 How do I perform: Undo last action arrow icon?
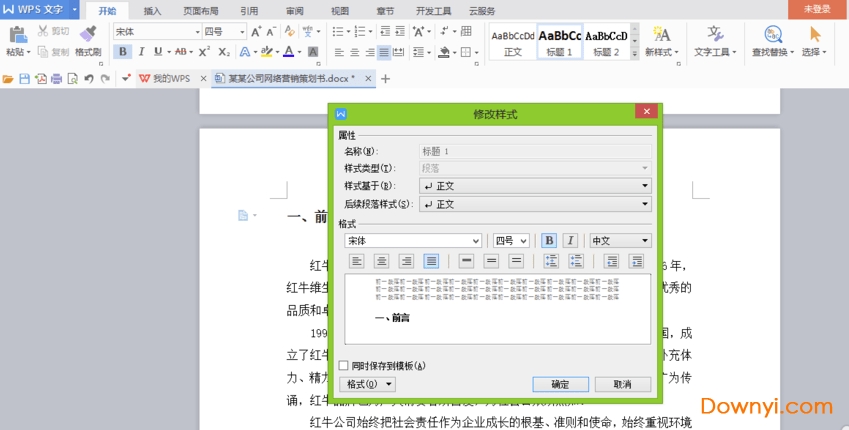[x=89, y=79]
